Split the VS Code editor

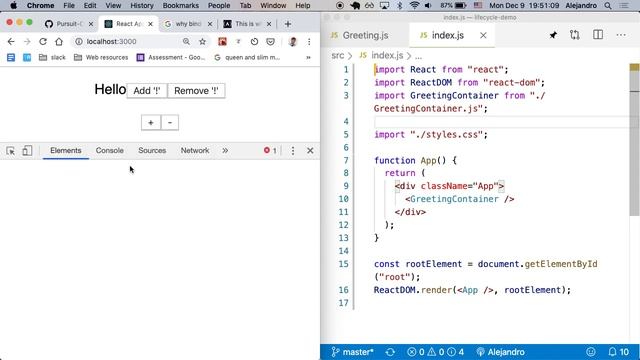(598, 35)
